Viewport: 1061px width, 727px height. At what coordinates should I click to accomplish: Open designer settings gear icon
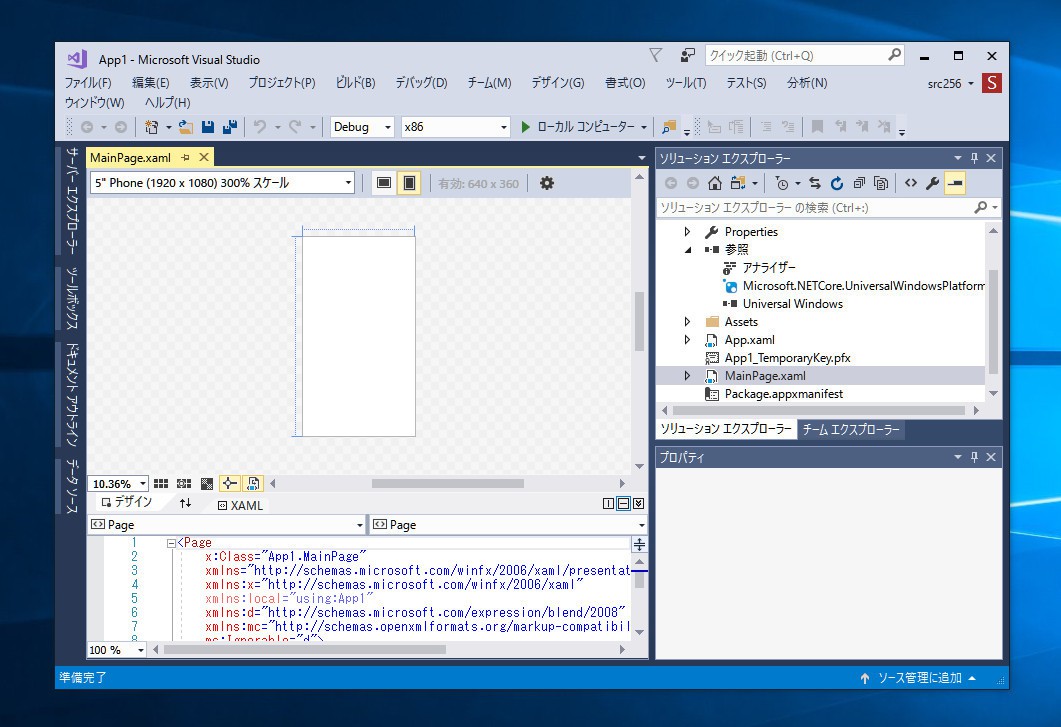tap(546, 183)
